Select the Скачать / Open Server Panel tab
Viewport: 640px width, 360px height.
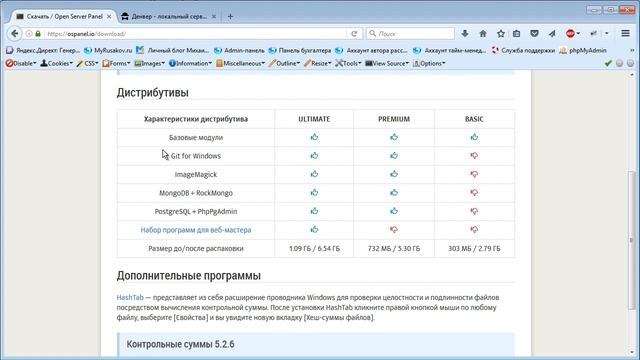63,16
